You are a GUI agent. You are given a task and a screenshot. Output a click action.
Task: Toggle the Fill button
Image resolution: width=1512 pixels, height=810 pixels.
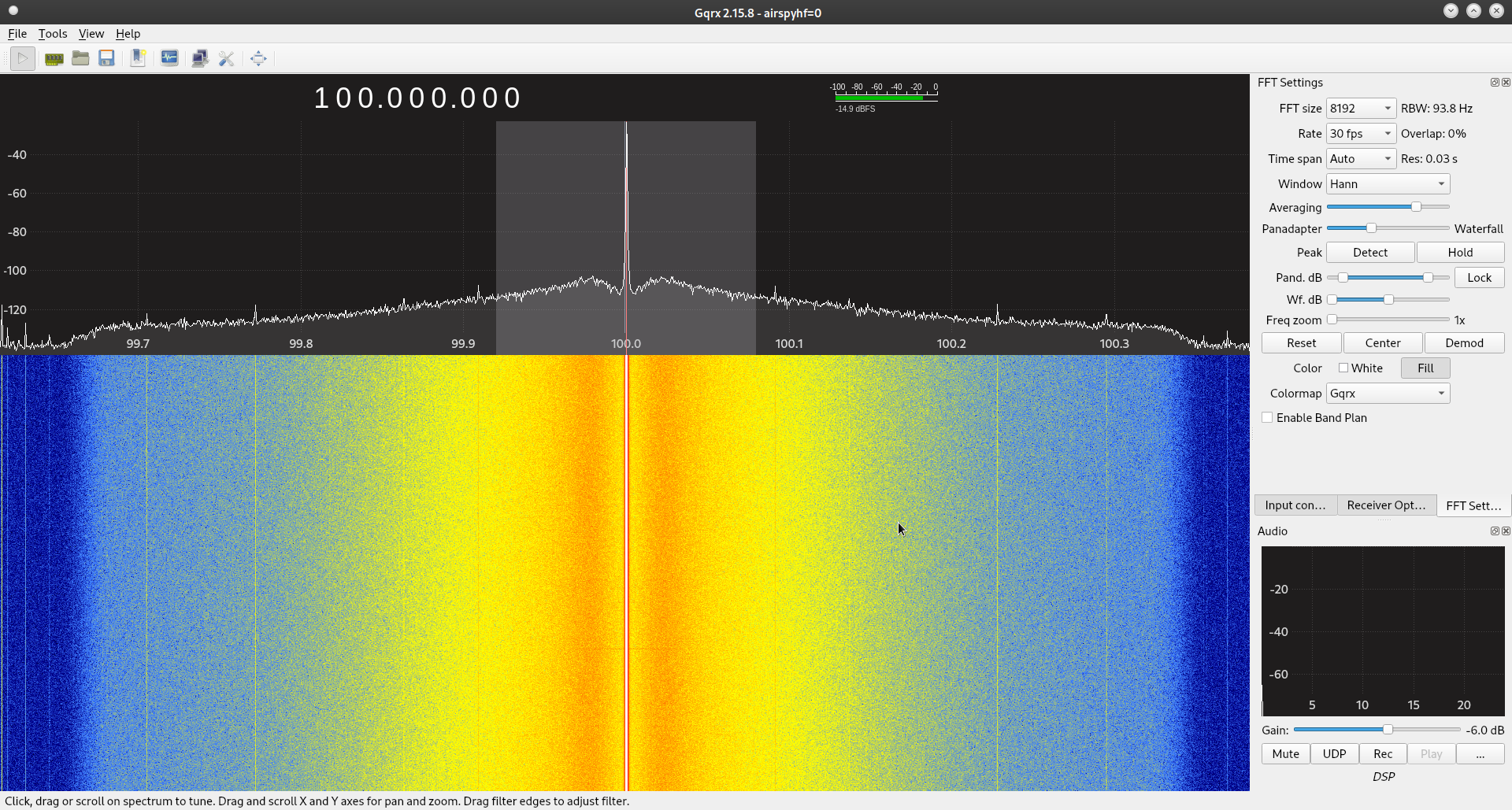click(1425, 368)
